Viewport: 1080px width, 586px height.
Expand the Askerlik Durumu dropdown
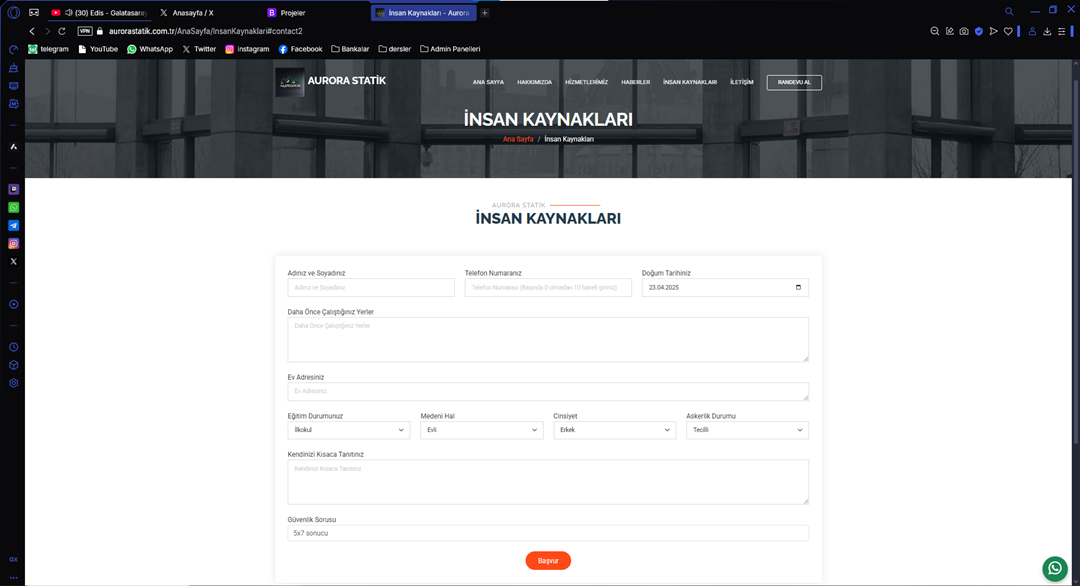coord(747,430)
